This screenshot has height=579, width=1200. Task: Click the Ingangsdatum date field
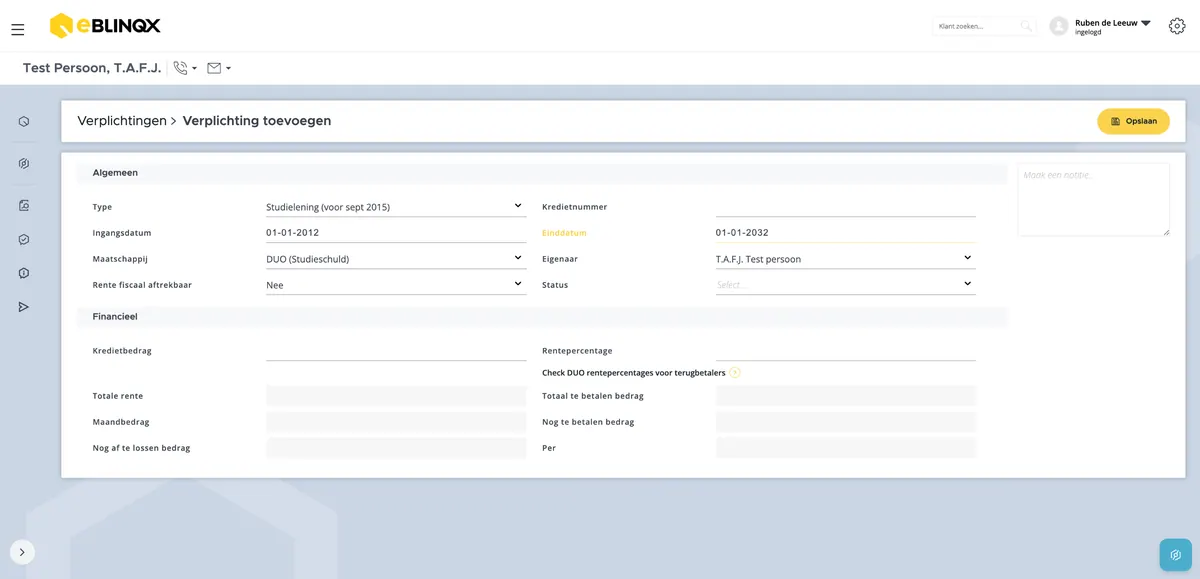tap(396, 233)
